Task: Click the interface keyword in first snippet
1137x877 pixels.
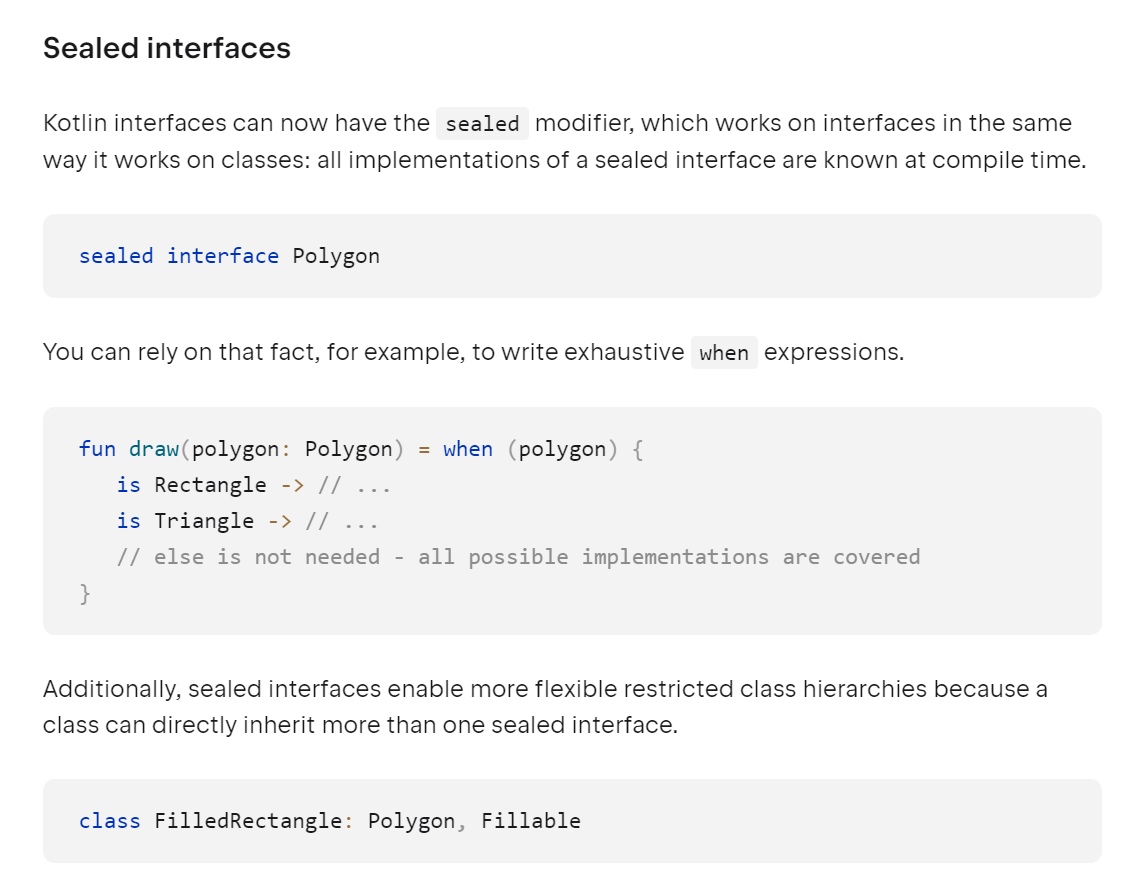Action: click(x=223, y=256)
